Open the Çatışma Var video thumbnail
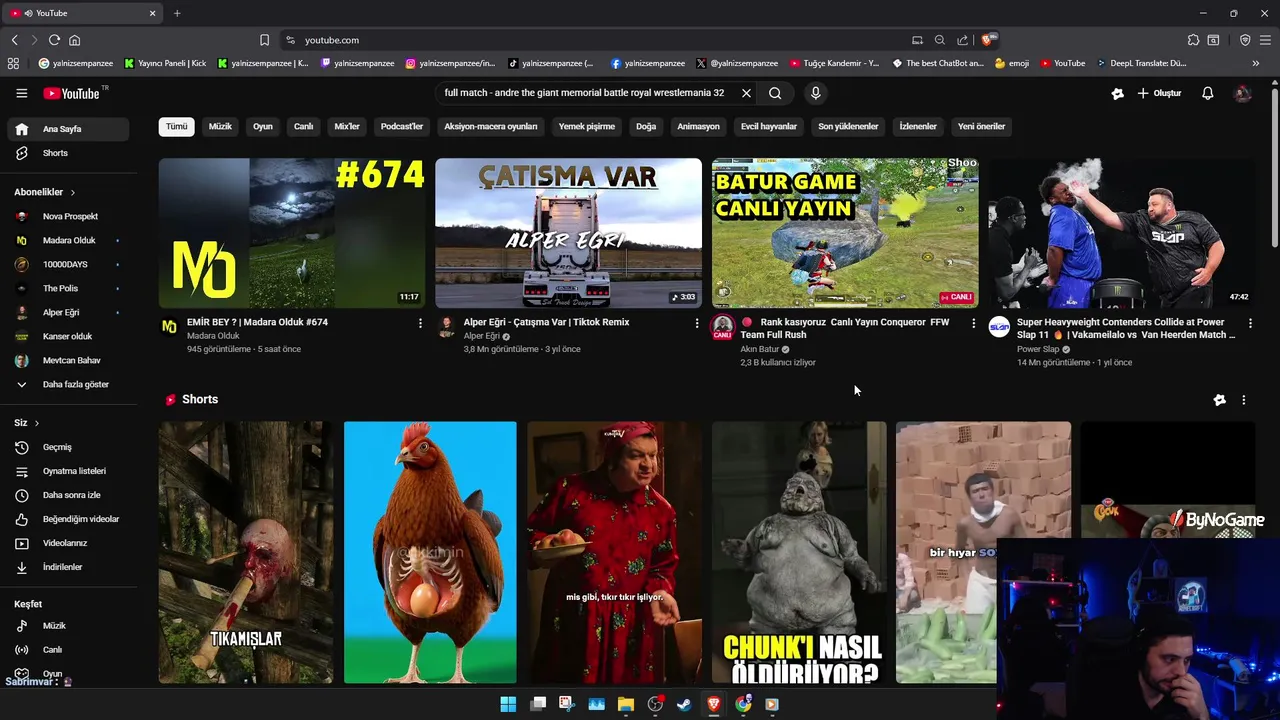This screenshot has height=720, width=1280. point(568,233)
